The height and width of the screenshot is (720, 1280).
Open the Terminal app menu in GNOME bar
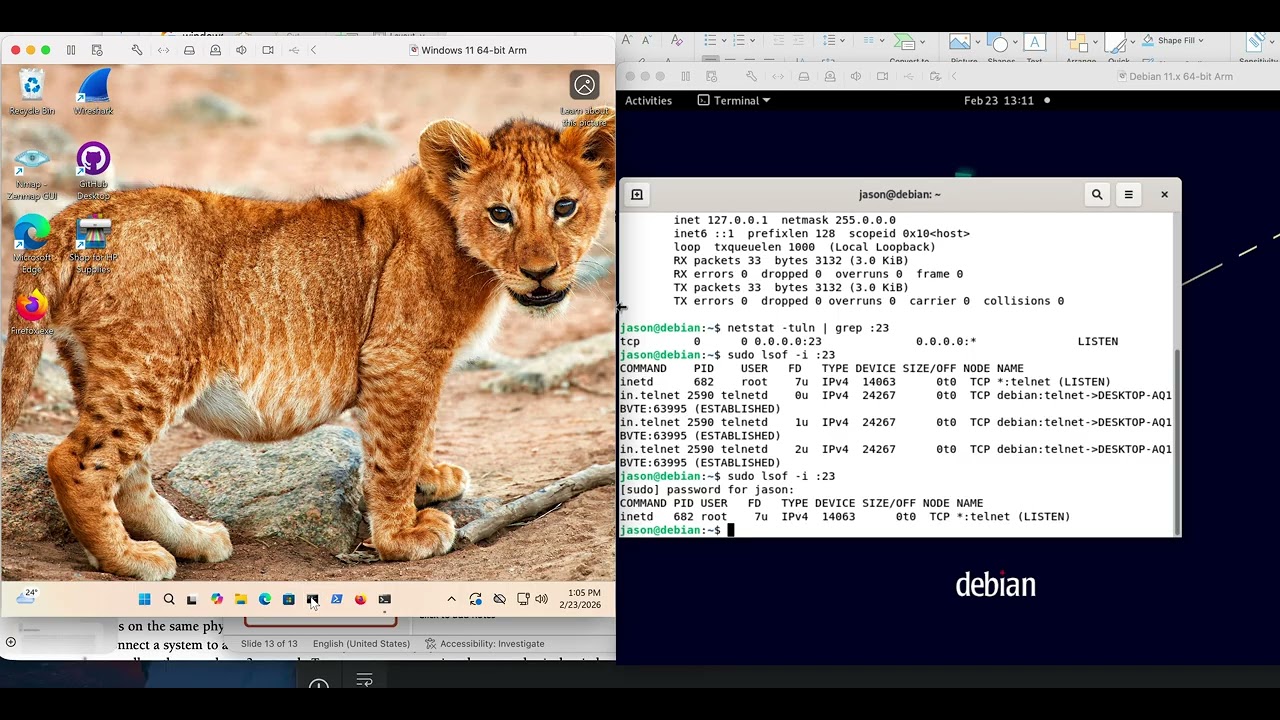734,100
